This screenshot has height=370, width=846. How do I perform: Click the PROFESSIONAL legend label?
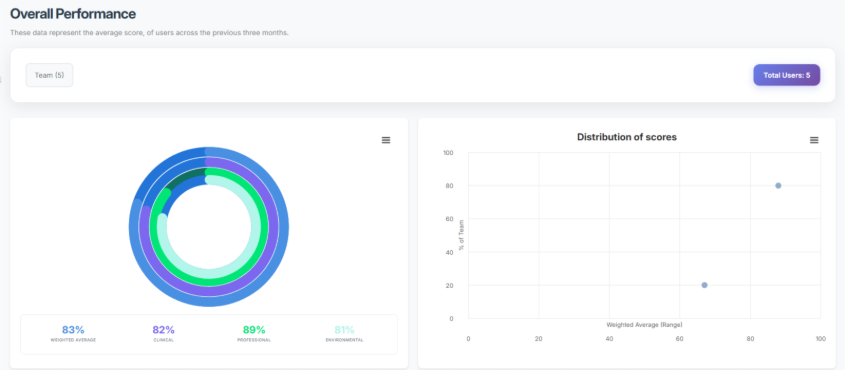coord(254,340)
